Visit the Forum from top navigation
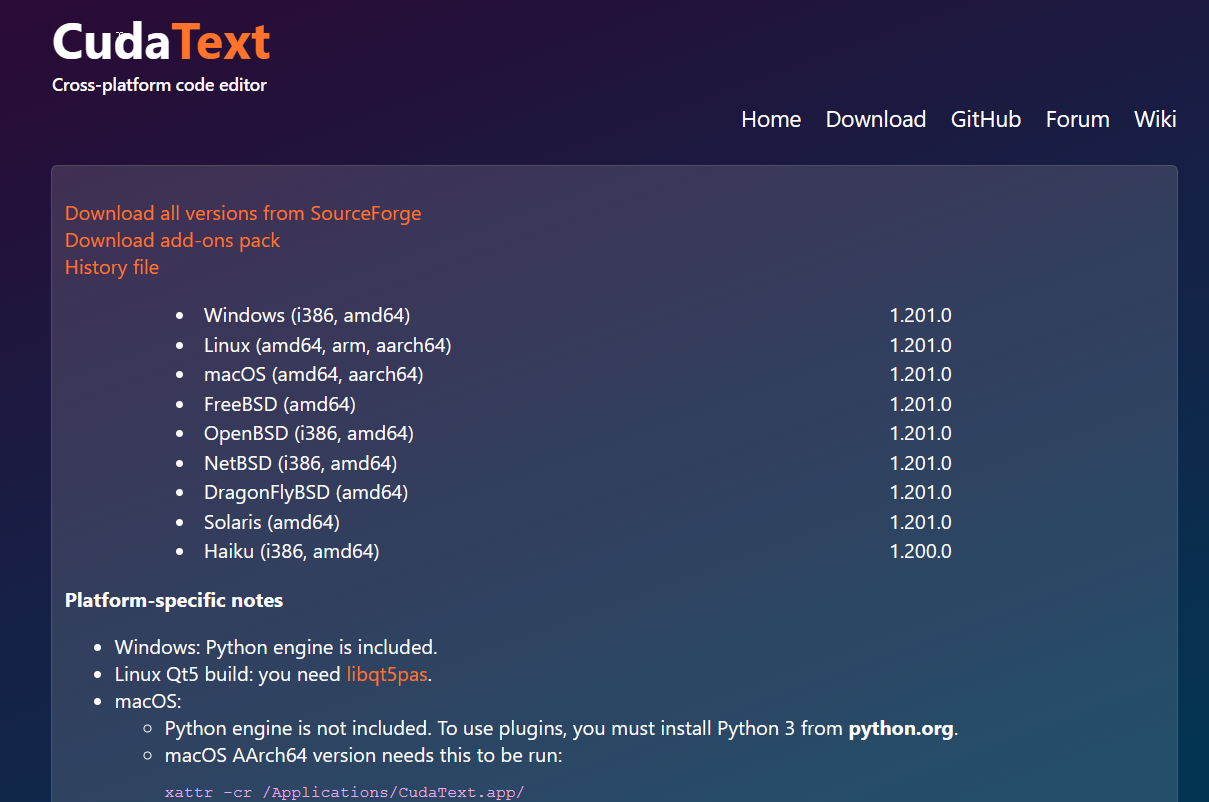 pos(1077,119)
